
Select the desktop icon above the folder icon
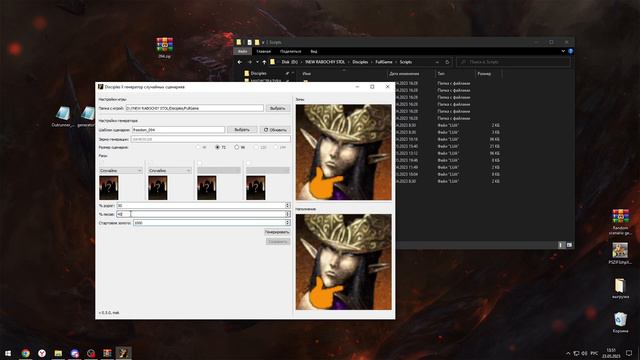point(620,253)
